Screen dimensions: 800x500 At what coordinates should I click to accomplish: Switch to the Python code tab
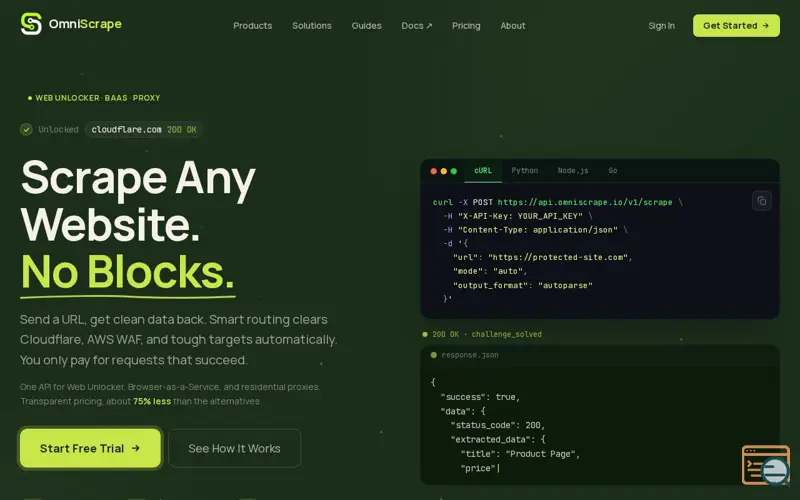pyautogui.click(x=524, y=171)
